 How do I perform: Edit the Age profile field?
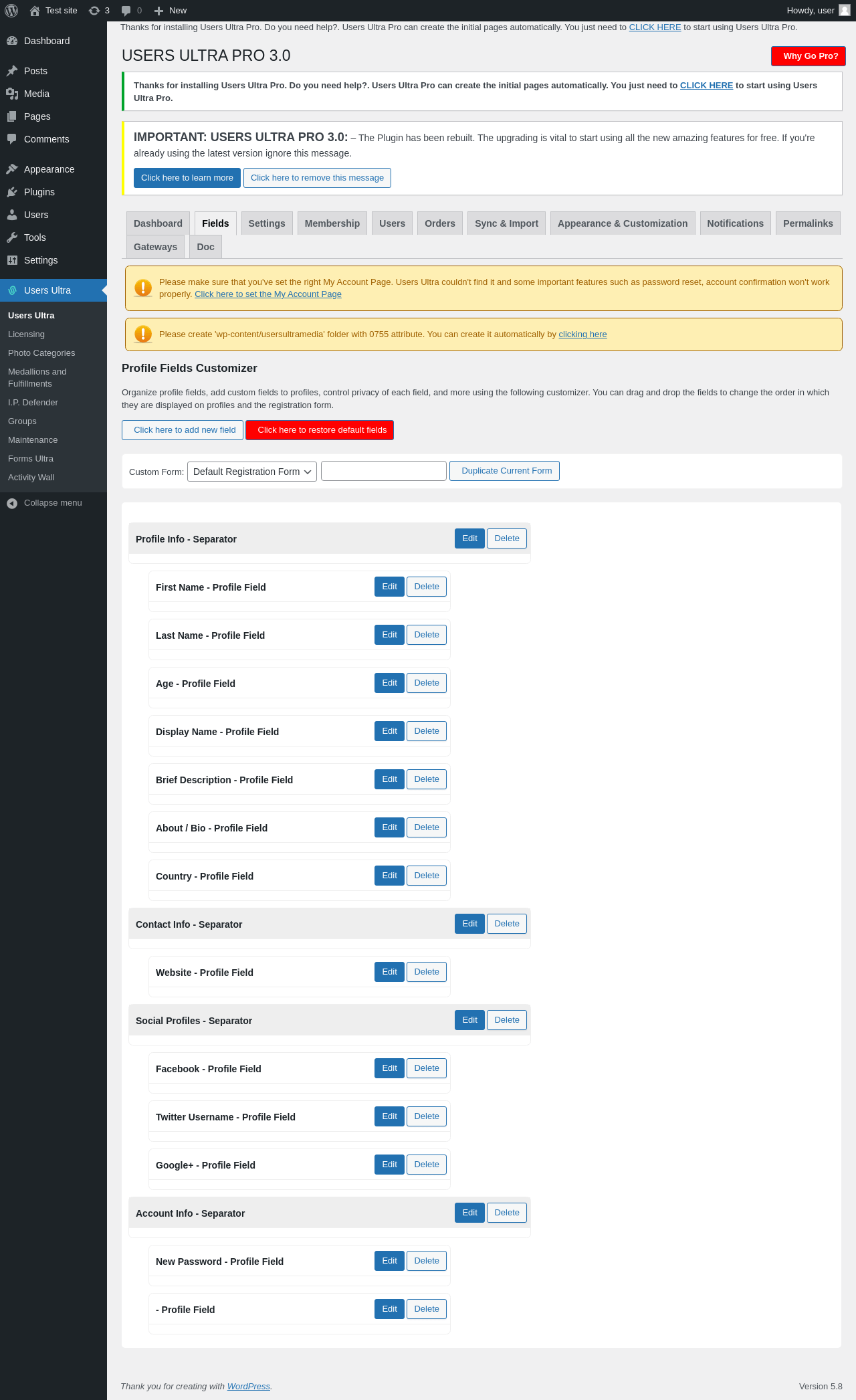[x=389, y=683]
